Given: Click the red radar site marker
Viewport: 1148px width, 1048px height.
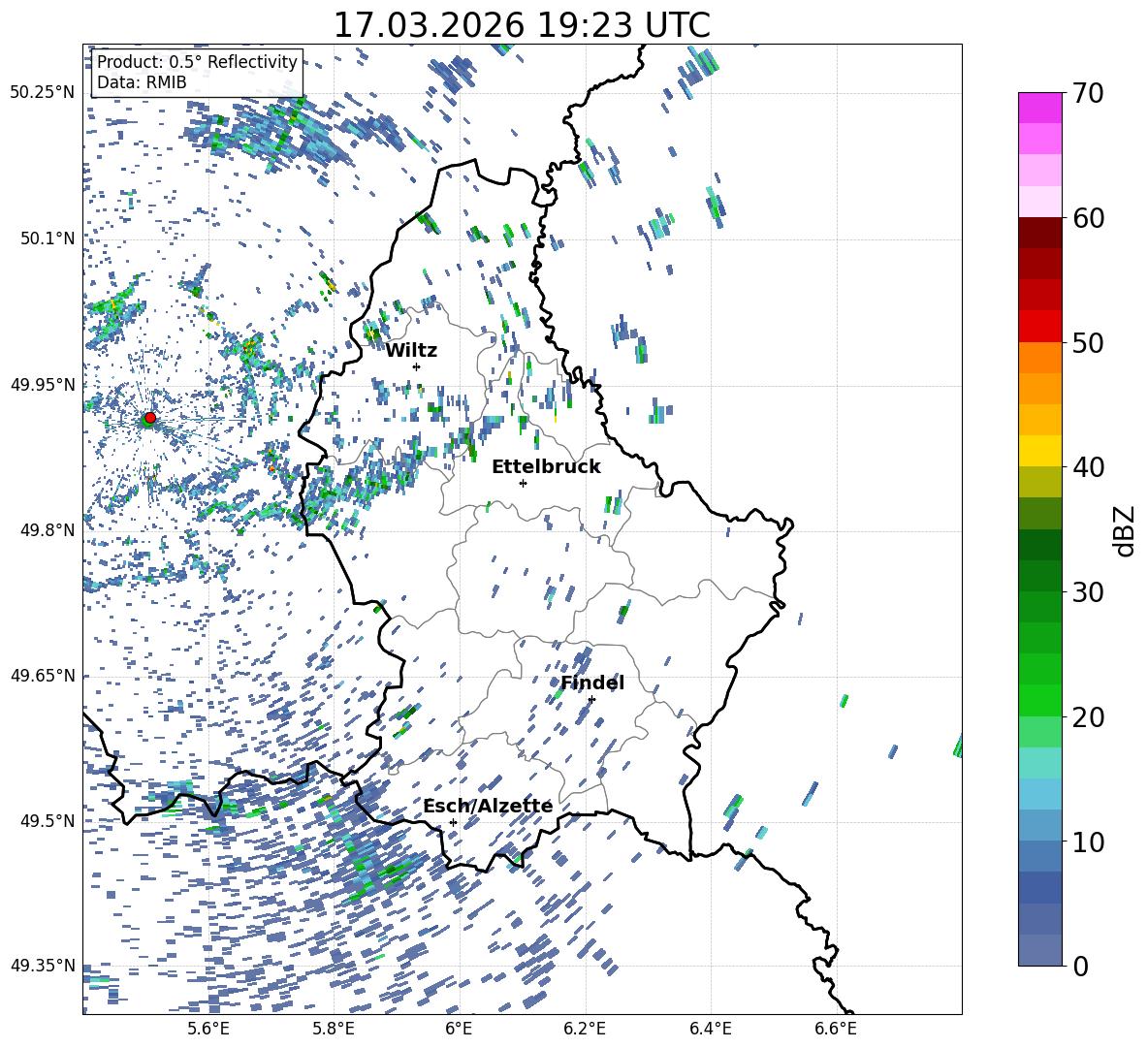Looking at the screenshot, I should pyautogui.click(x=149, y=418).
